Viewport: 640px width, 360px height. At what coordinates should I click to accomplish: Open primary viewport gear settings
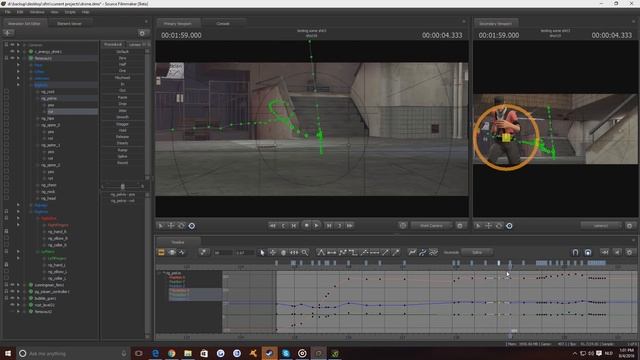click(460, 226)
